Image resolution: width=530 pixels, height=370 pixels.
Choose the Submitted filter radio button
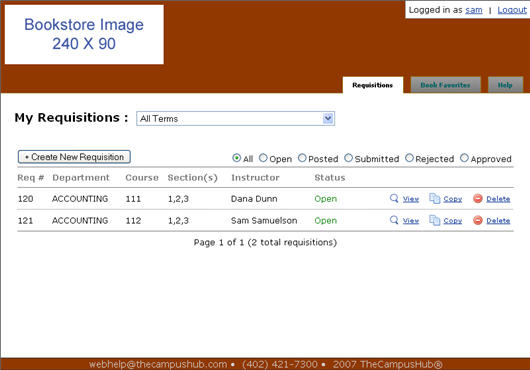[348, 158]
